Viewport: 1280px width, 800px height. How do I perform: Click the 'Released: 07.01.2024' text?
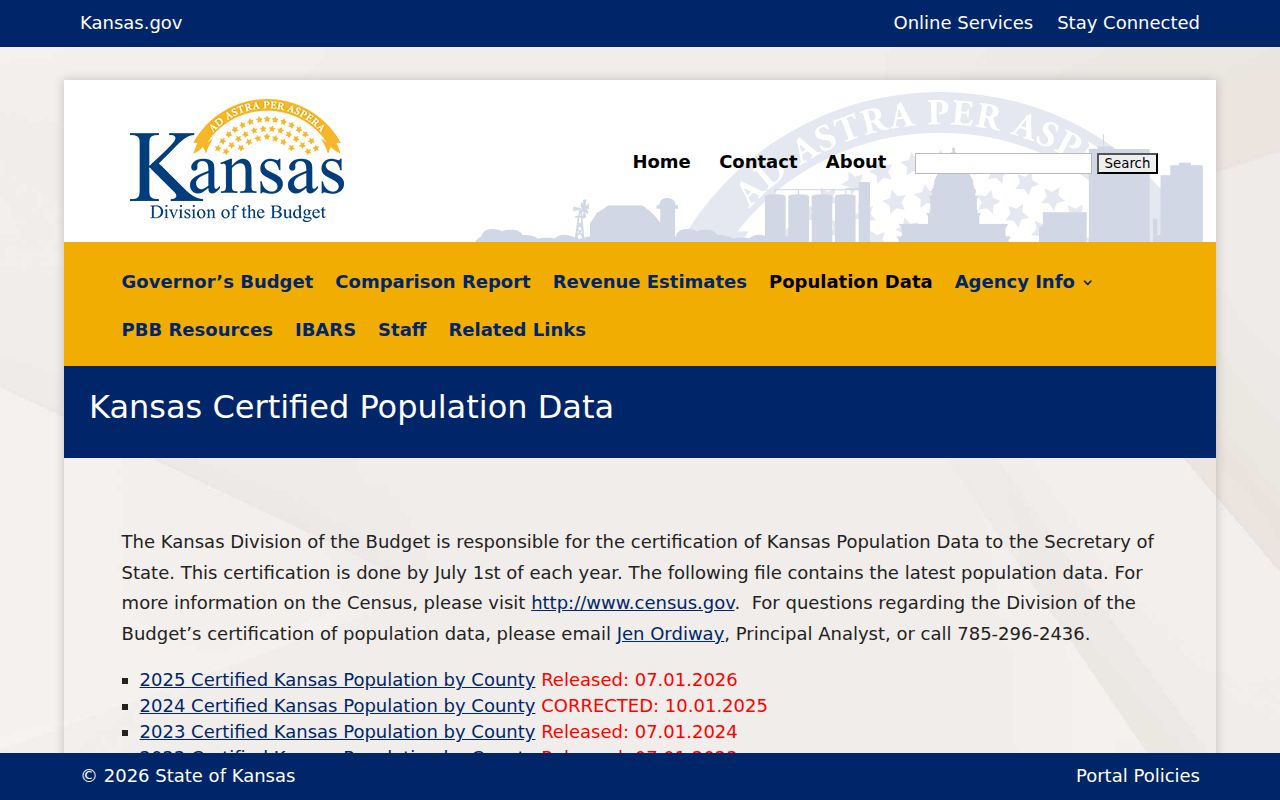[x=639, y=732]
